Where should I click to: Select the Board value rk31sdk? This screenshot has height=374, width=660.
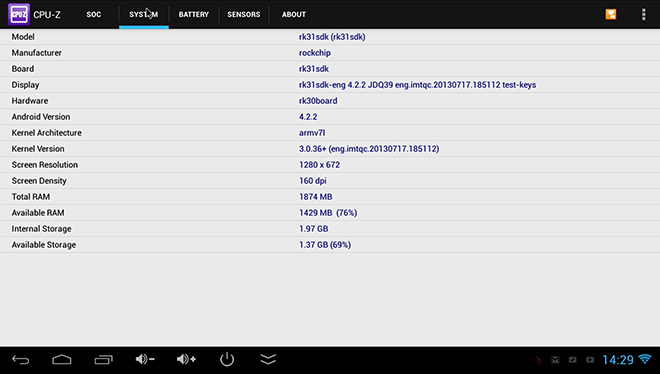click(x=314, y=69)
